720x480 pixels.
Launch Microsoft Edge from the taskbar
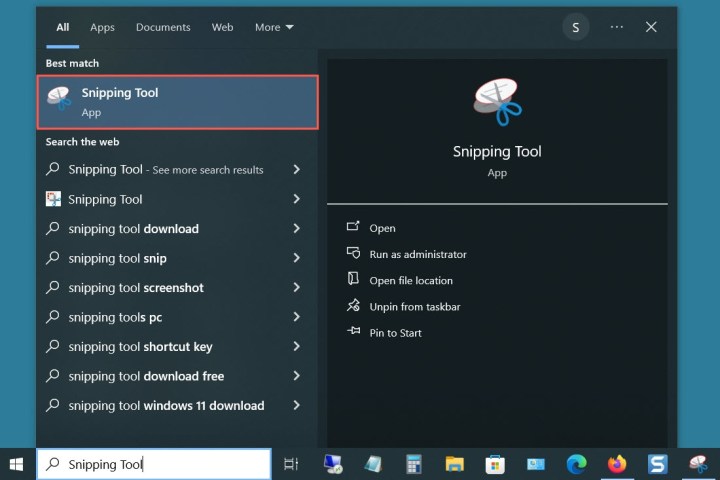[576, 464]
